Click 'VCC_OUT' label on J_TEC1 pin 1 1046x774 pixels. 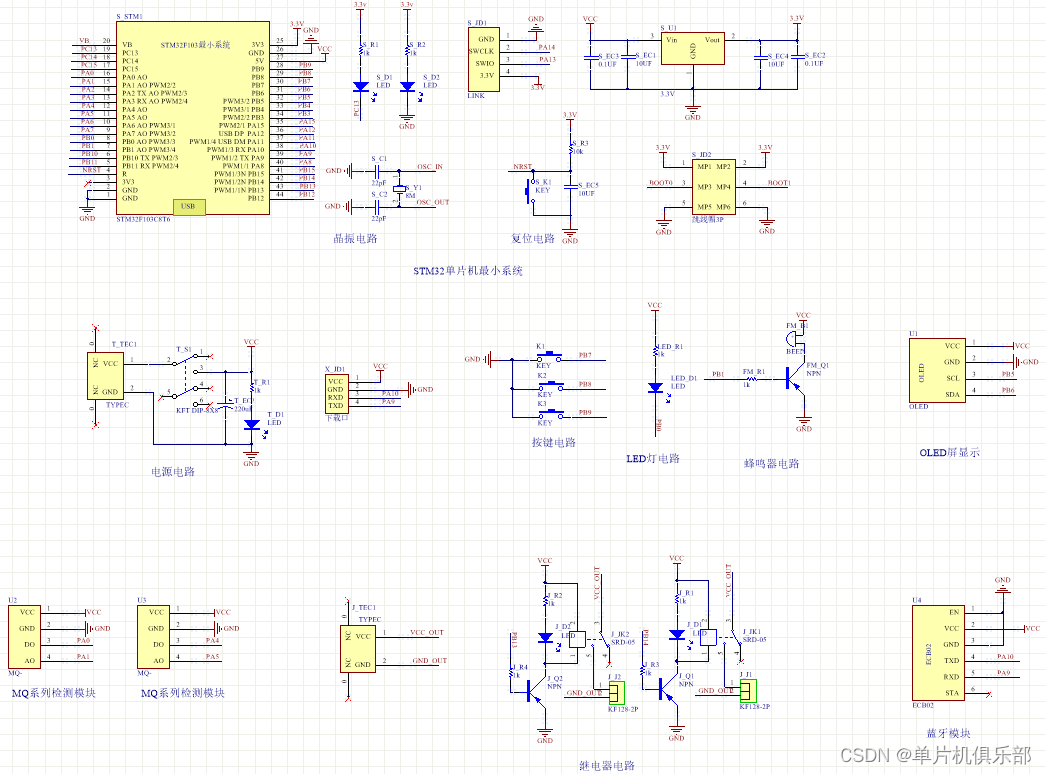click(427, 633)
